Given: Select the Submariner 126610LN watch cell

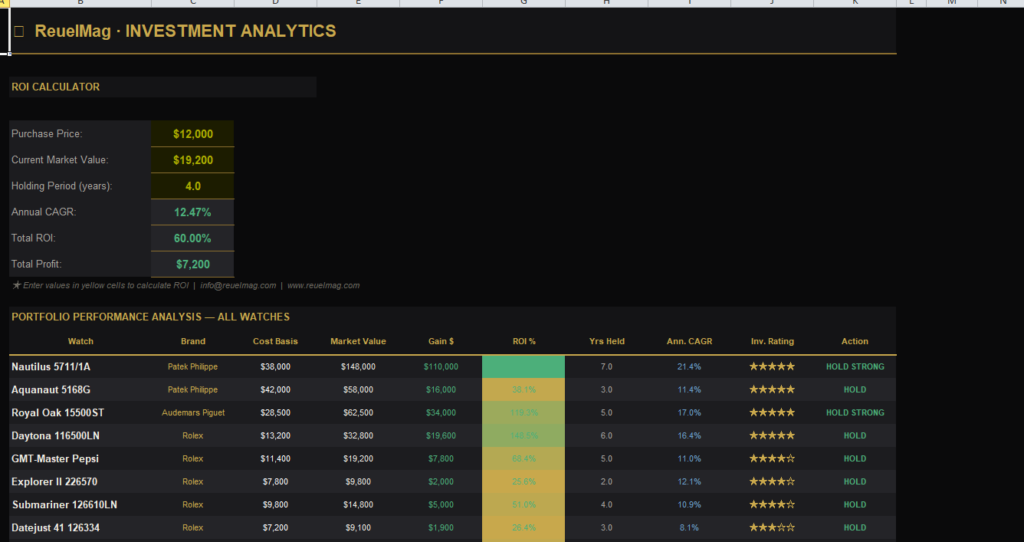Looking at the screenshot, I should (80, 505).
